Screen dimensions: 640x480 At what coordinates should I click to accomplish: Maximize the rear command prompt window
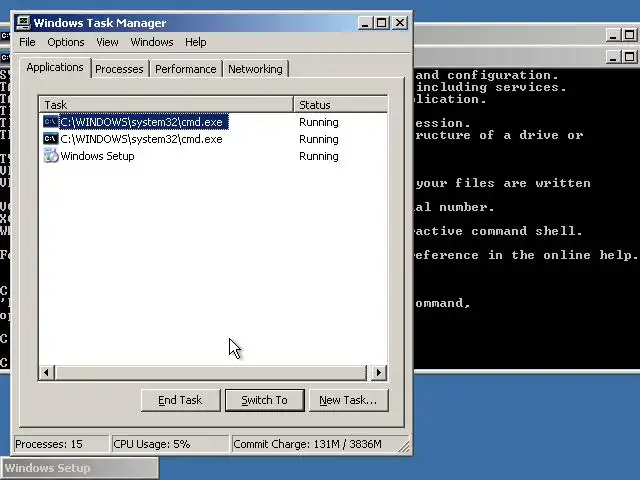630,35
